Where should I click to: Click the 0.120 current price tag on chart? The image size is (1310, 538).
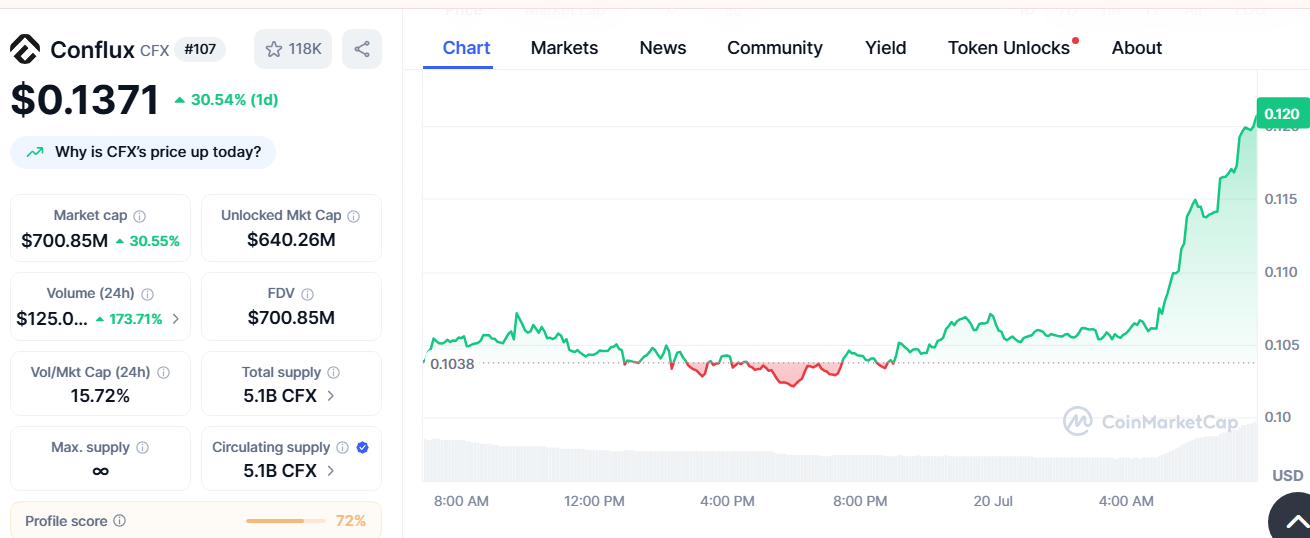pyautogui.click(x=1282, y=114)
